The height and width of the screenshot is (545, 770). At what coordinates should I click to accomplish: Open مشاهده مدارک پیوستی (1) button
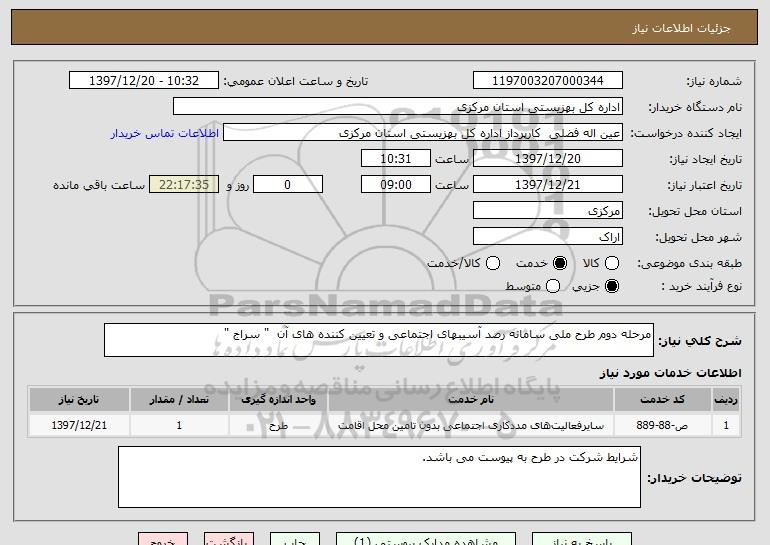coord(426,539)
